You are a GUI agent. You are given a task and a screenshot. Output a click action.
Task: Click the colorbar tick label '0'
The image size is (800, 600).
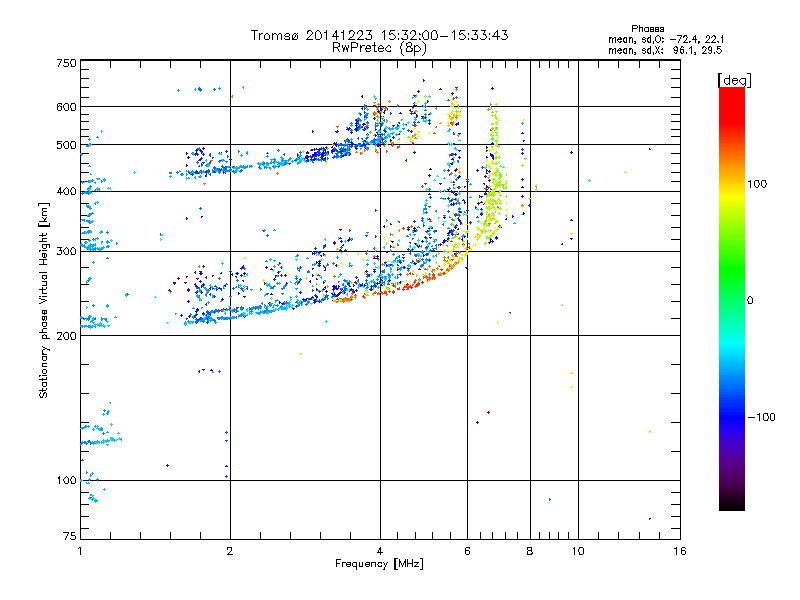[750, 300]
